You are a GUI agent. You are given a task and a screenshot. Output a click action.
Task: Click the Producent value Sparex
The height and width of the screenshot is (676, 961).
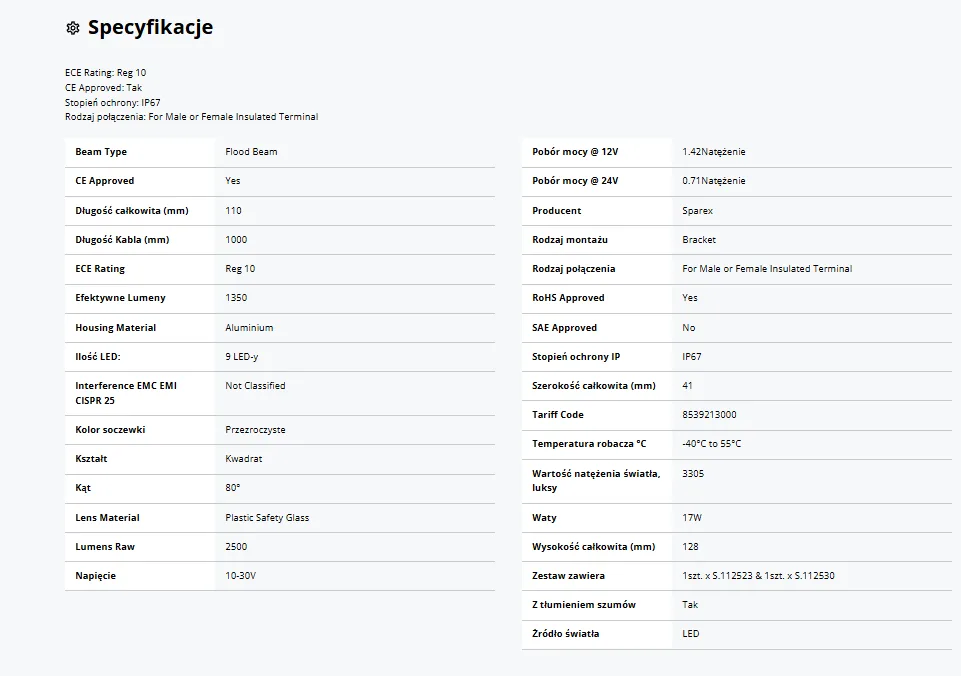[x=697, y=211]
